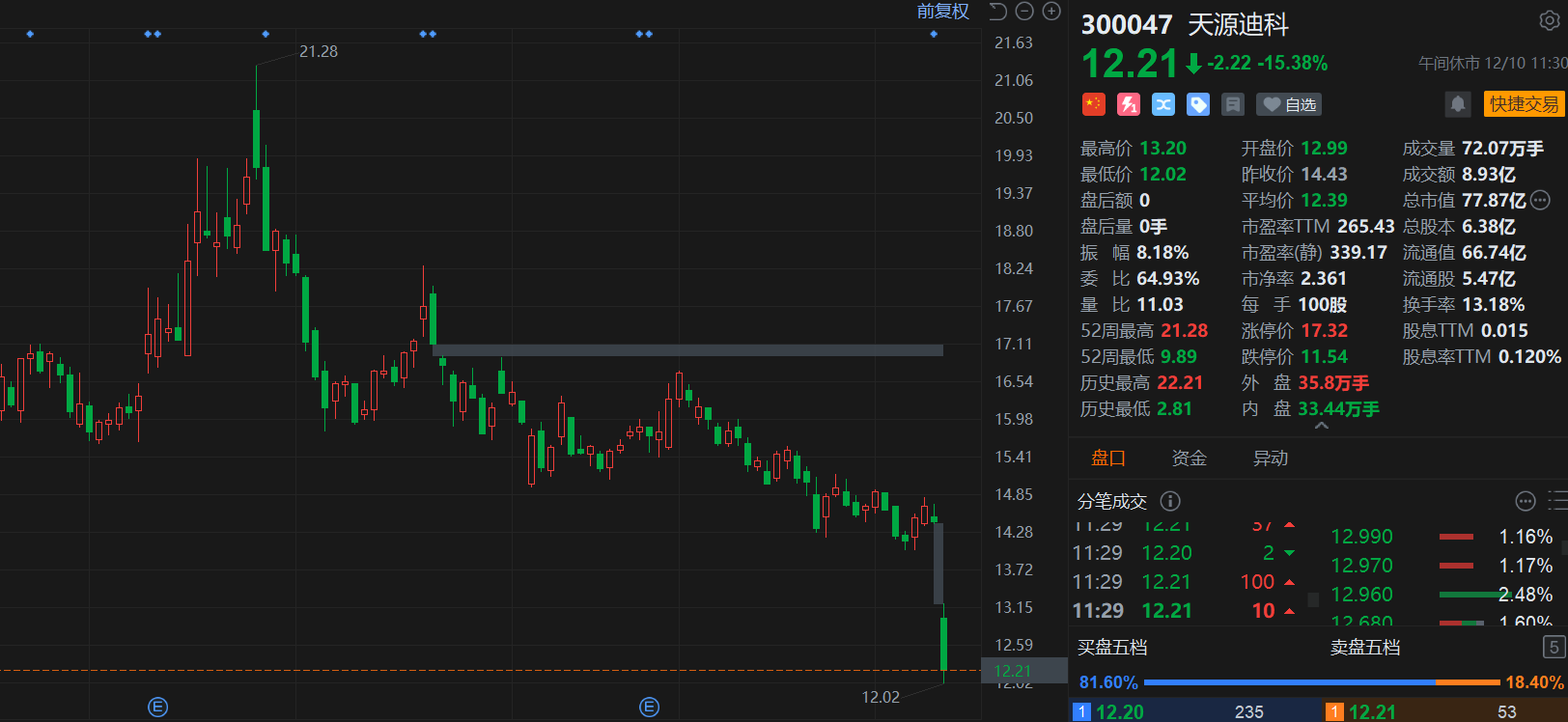Open 前复权 price adjustment dropdown
This screenshot has width=1568, height=722.
942,12
